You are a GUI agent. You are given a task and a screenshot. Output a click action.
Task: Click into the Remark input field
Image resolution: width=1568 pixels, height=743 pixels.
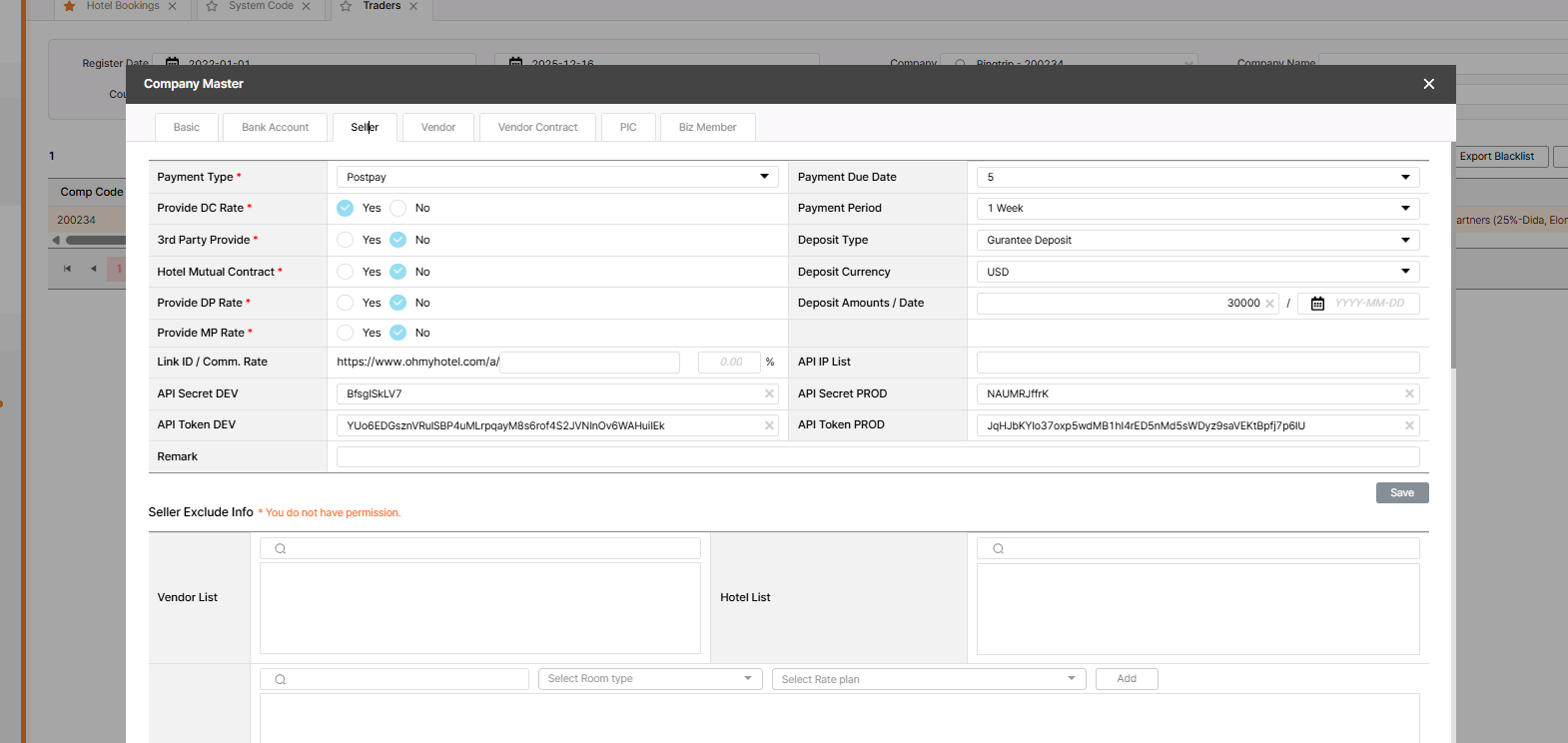point(877,457)
